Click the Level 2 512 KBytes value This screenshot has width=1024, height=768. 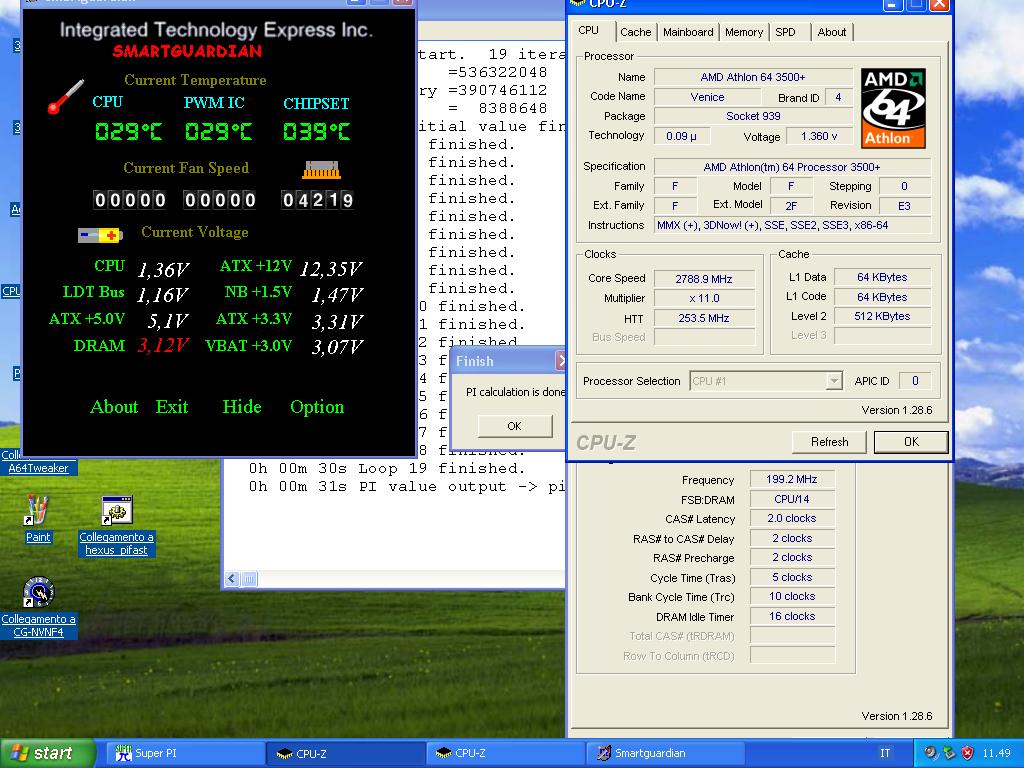tap(882, 316)
